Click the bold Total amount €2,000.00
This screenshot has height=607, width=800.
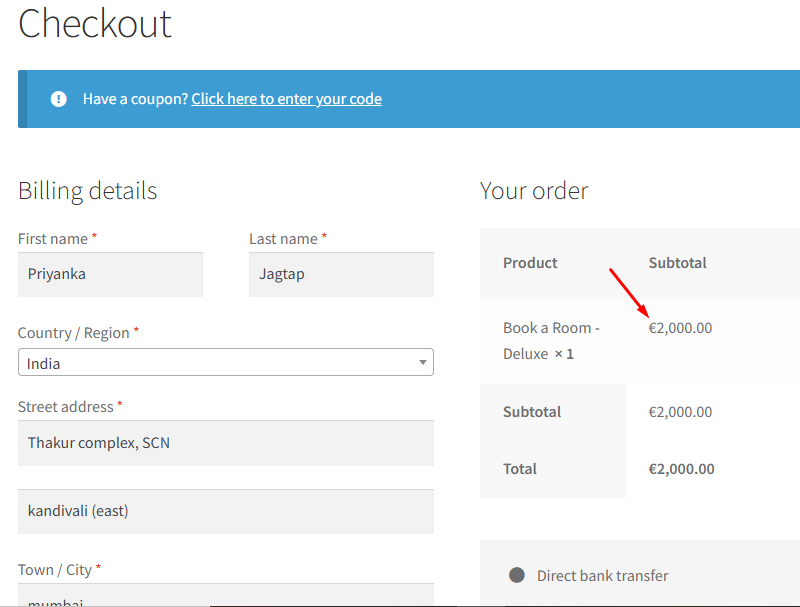[x=681, y=469]
